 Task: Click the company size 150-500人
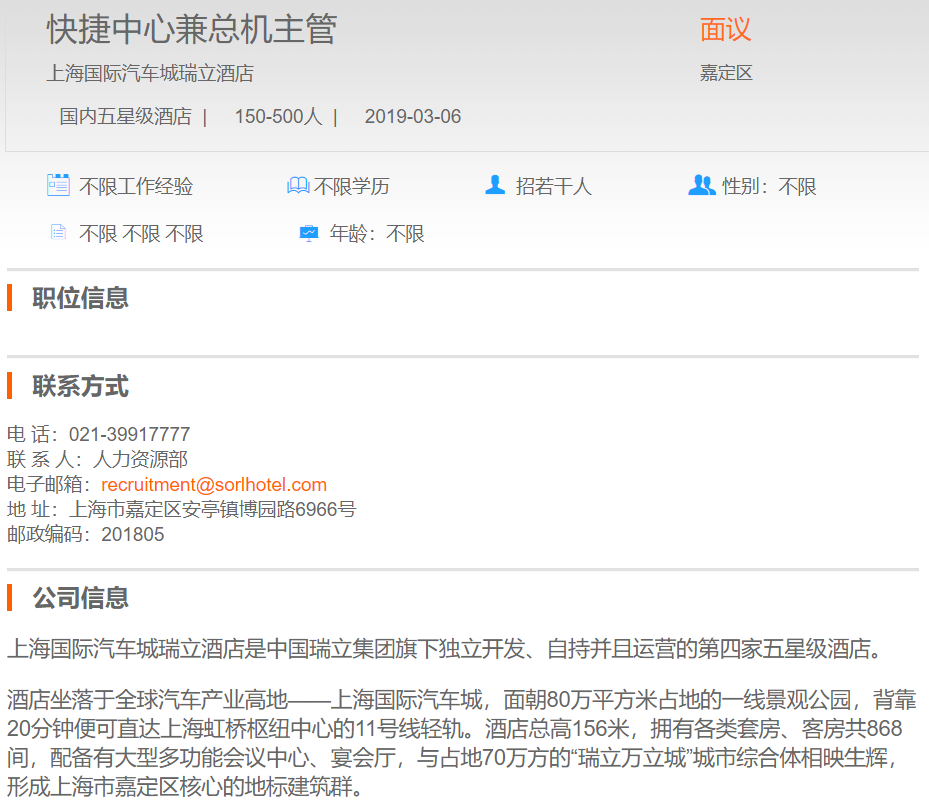tap(278, 117)
